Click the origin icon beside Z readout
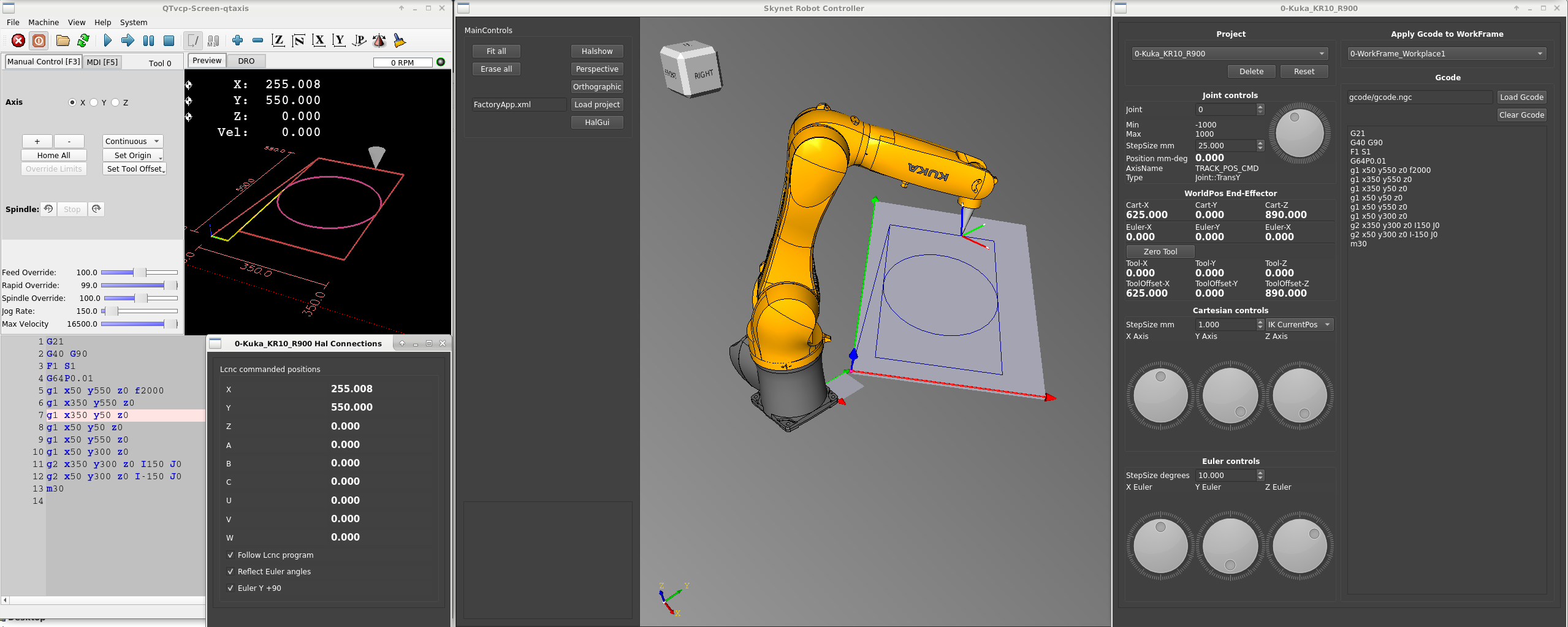The image size is (1568, 627). (189, 116)
